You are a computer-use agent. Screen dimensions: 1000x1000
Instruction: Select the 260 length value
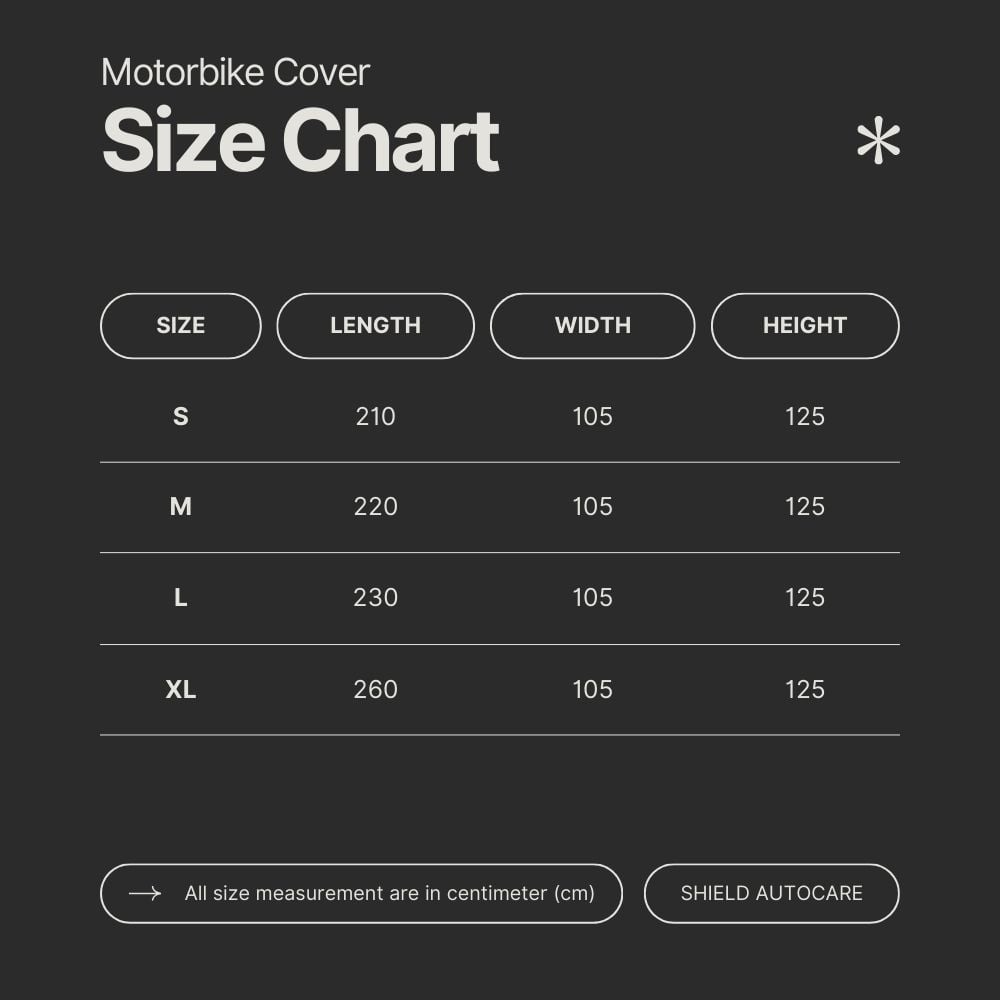pos(375,689)
